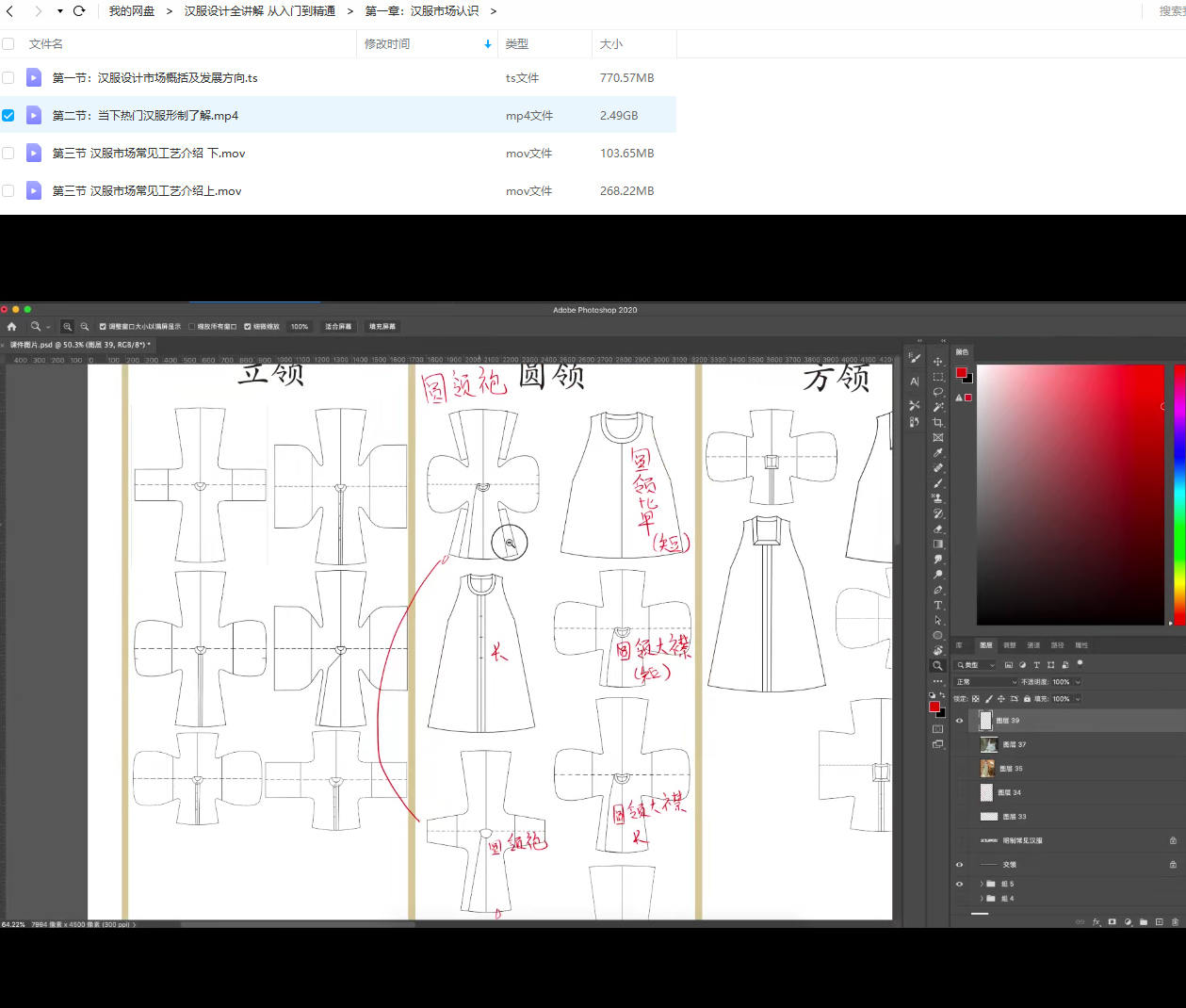Expand the 组 5 layer group
Screen dimensions: 1186x1008
981,884
